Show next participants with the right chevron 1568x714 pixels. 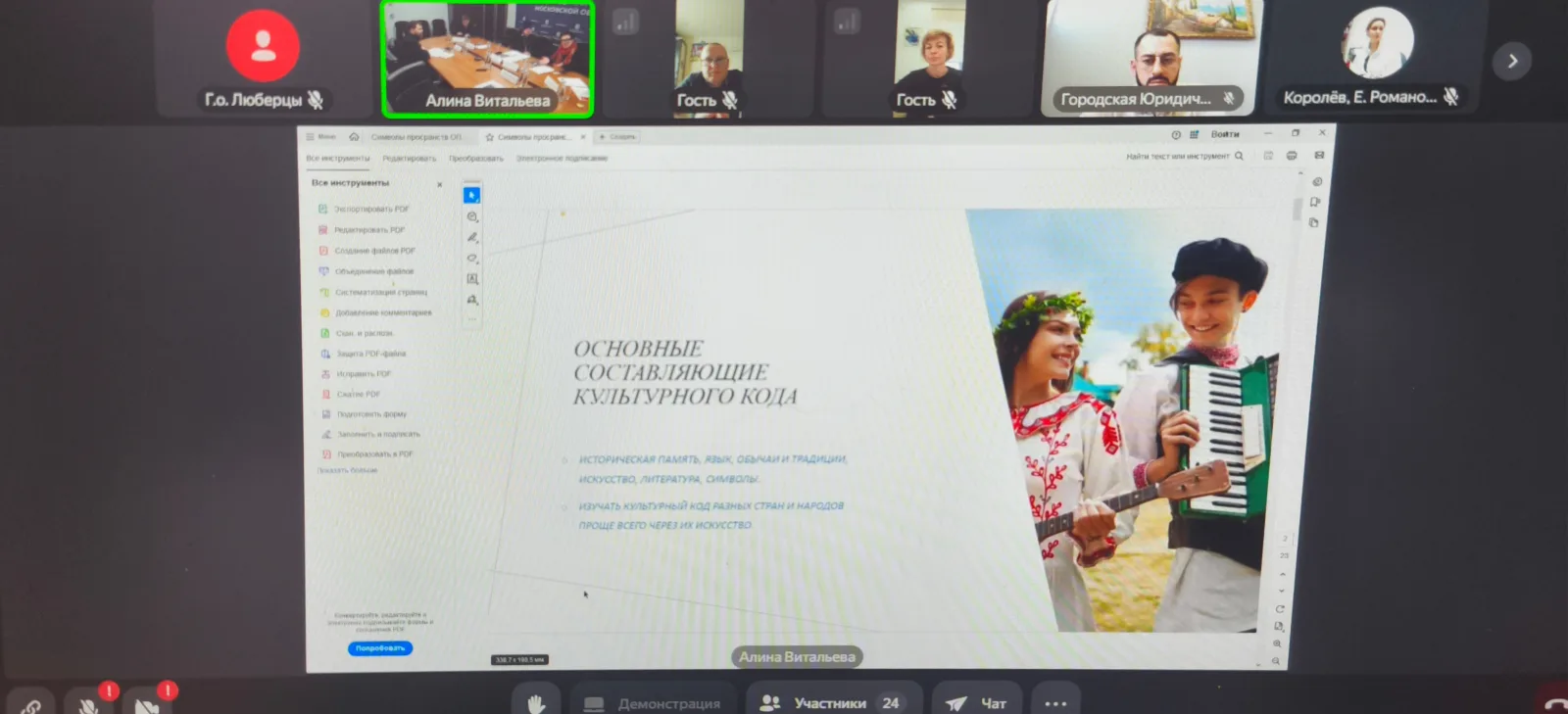[1512, 61]
